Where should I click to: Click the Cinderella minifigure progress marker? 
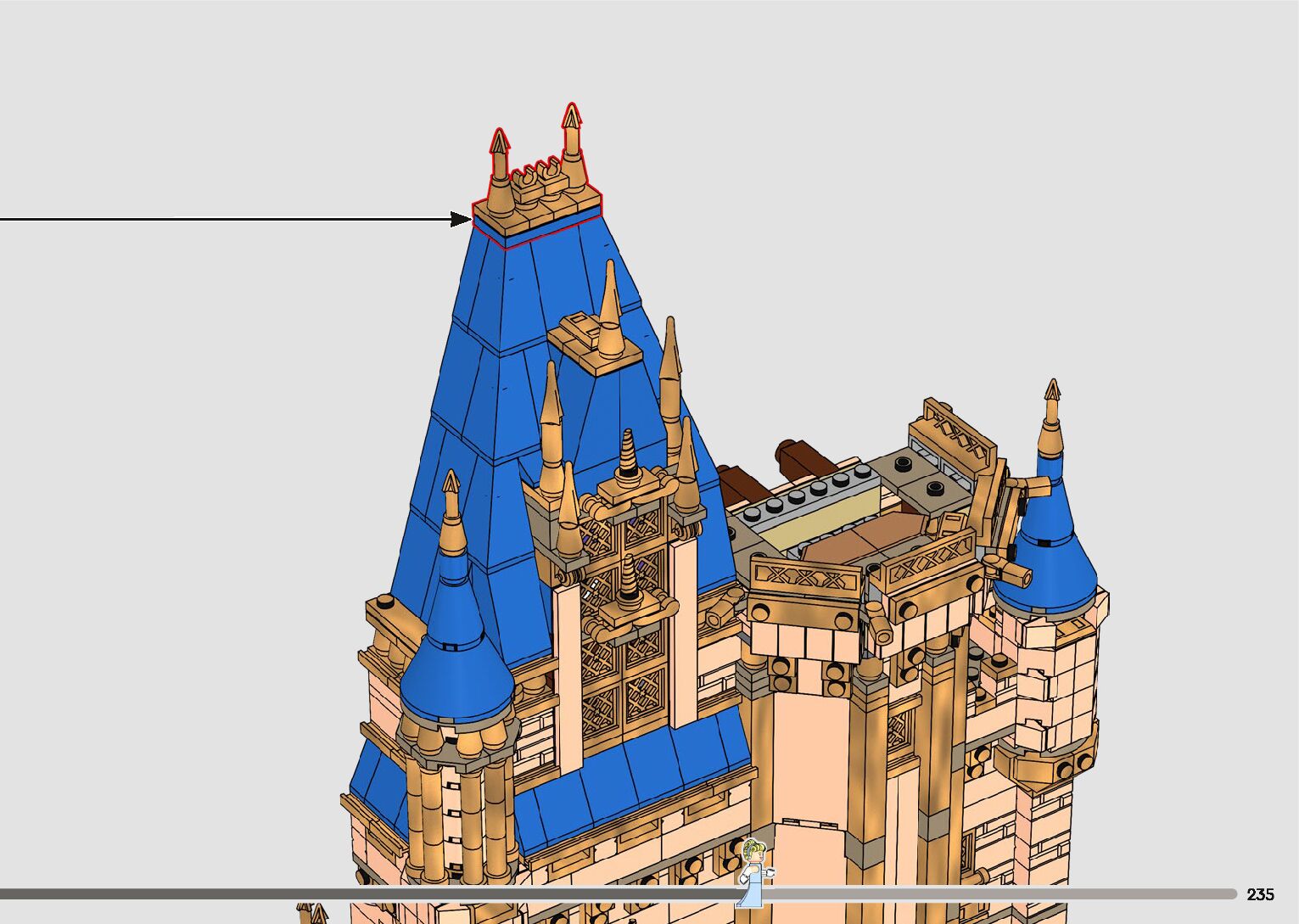point(752,871)
